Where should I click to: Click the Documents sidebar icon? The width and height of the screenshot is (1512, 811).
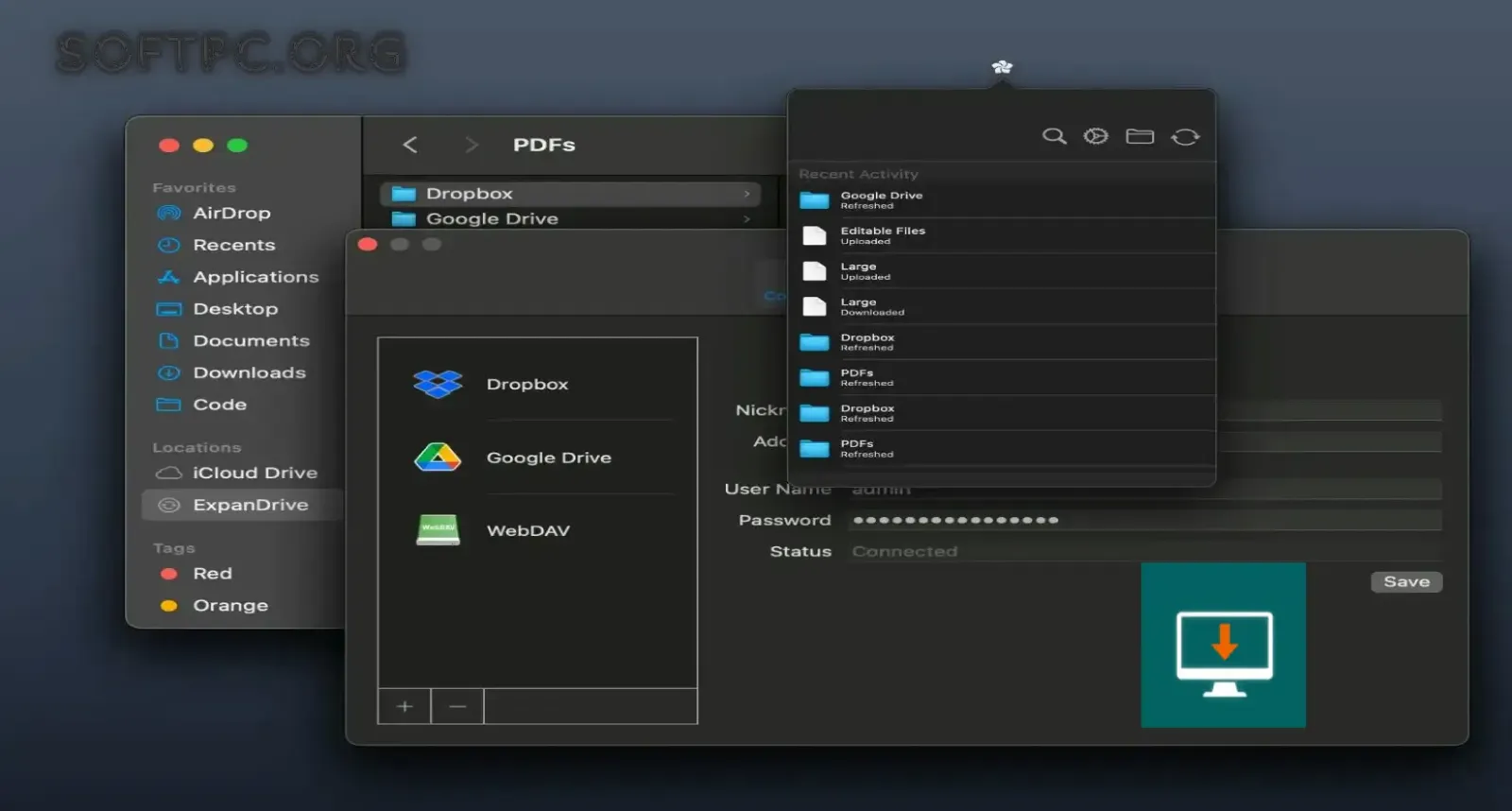(168, 340)
